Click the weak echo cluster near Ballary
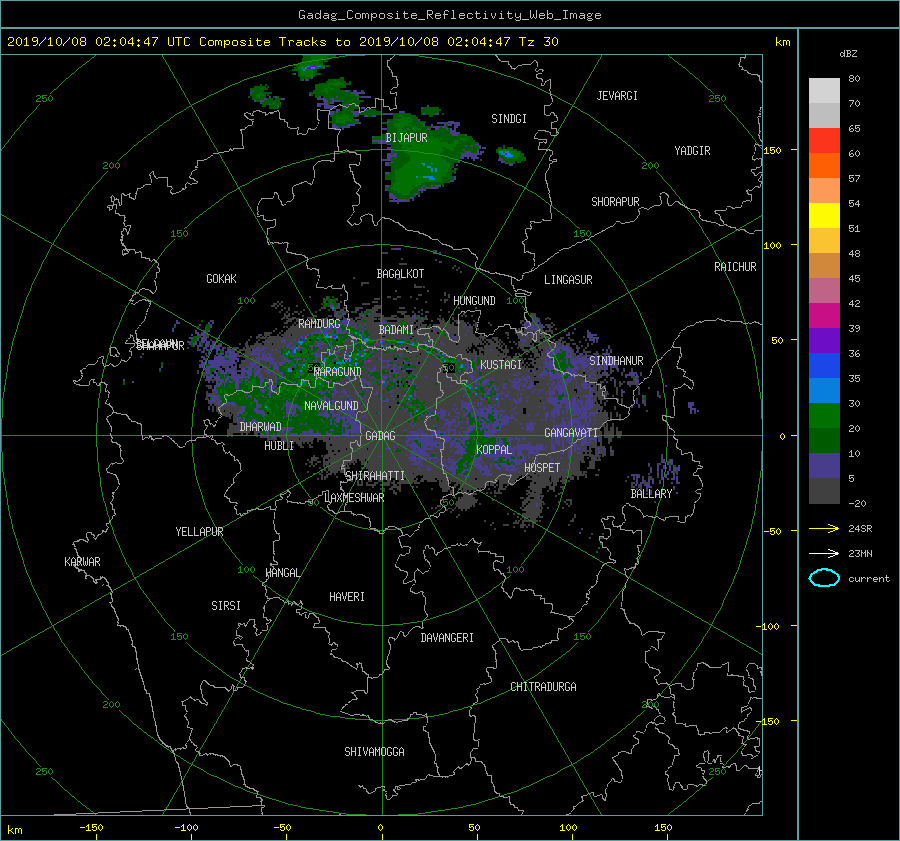The width and height of the screenshot is (900, 841). tap(658, 474)
